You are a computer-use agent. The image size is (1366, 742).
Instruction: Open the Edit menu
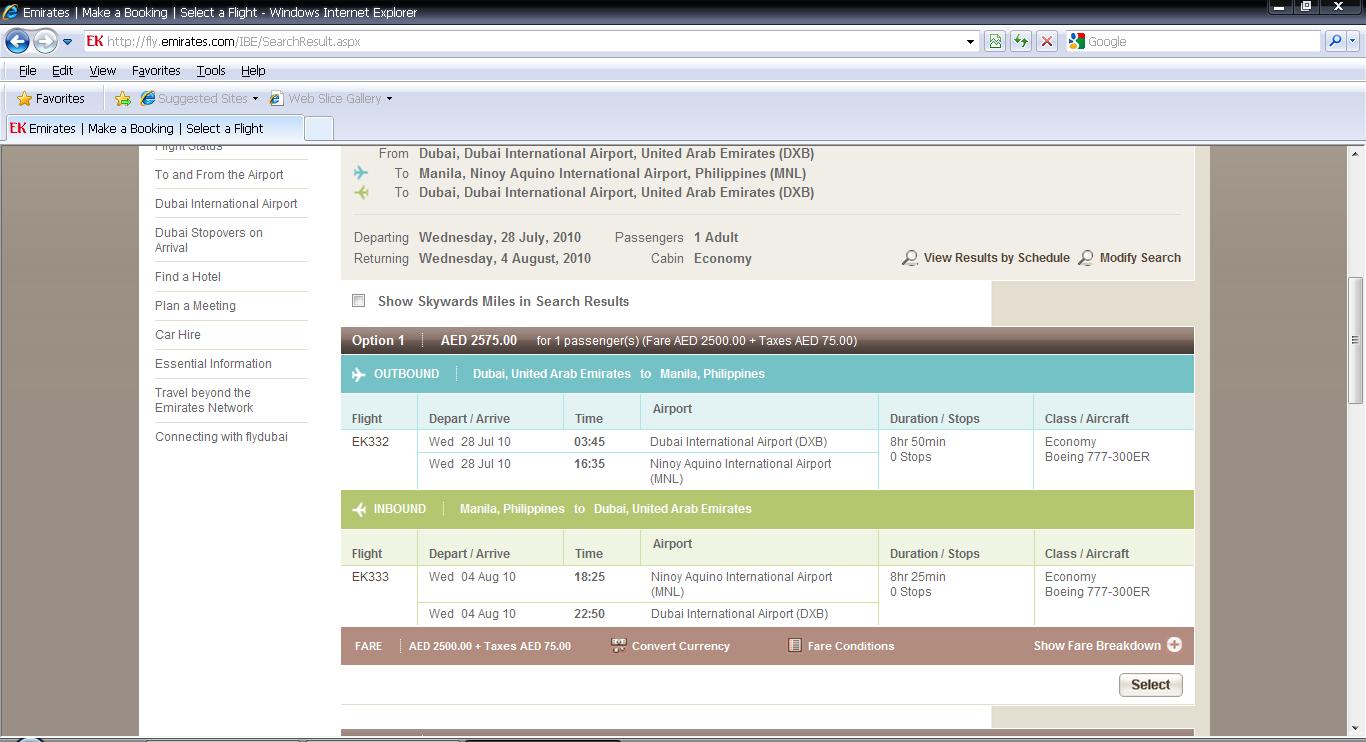click(x=62, y=71)
